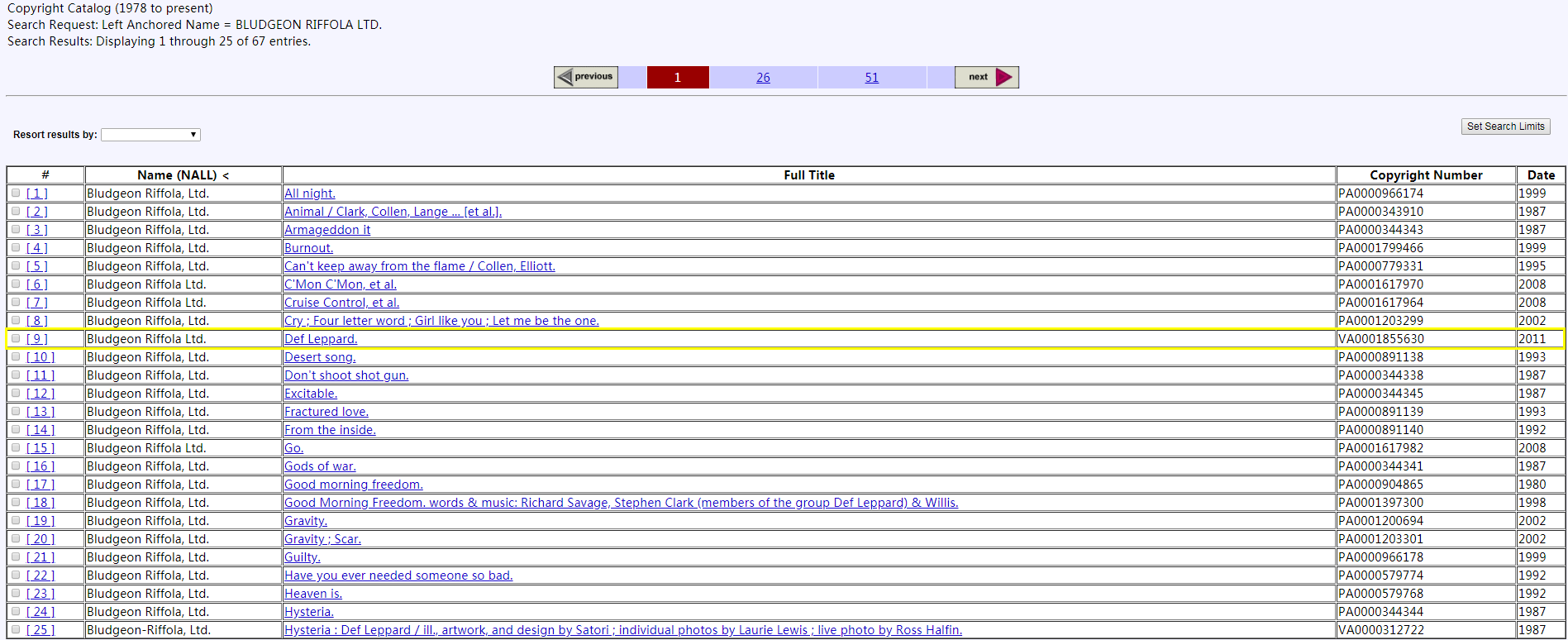Viewport: 1568px width, 640px height.
Task: Jump to results starting at 51
Action: 872,78
